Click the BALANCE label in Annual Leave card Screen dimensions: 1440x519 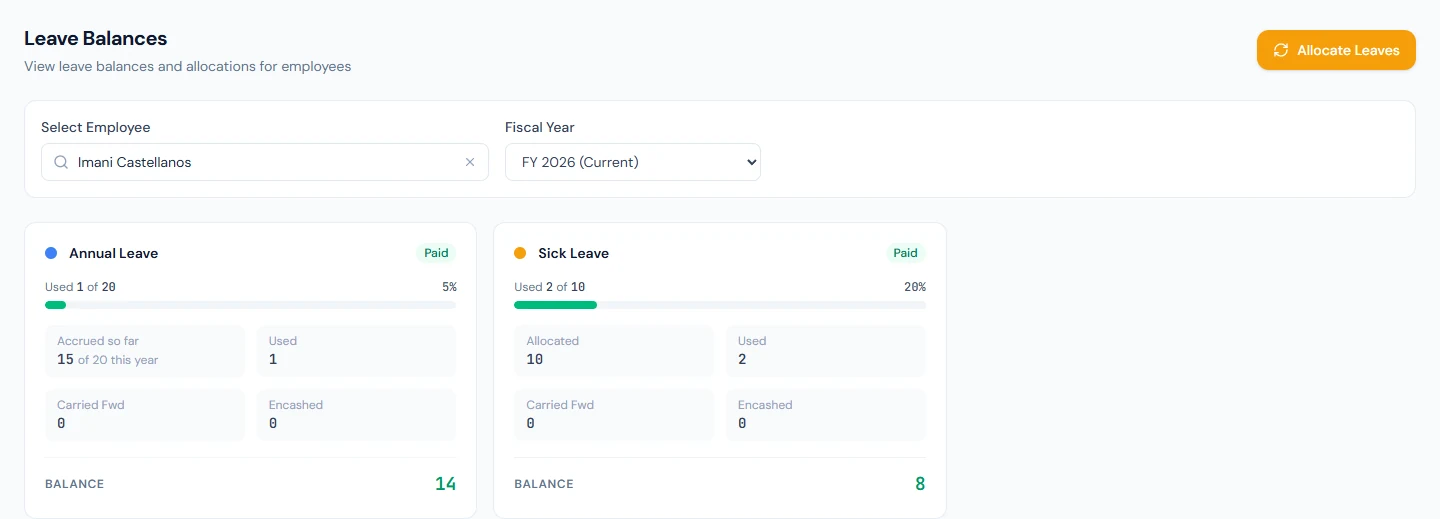click(75, 484)
